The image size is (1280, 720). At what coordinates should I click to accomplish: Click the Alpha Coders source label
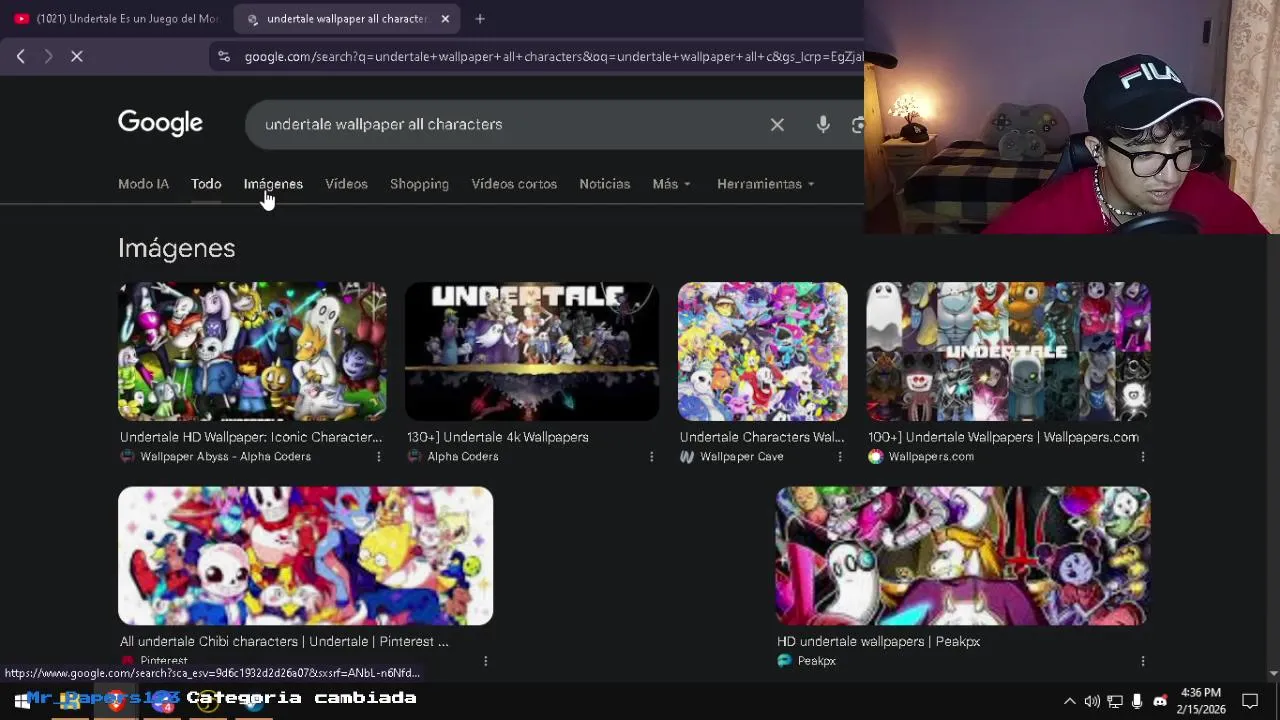pos(462,457)
